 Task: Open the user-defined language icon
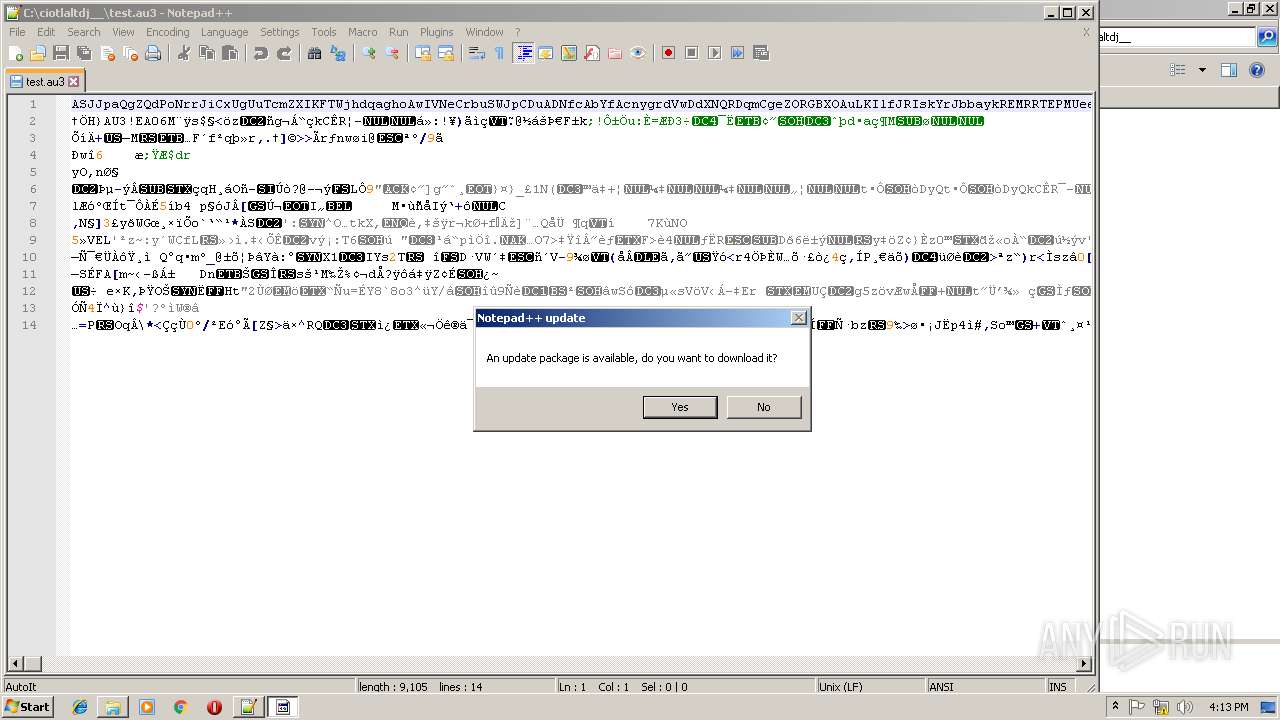tap(546, 53)
